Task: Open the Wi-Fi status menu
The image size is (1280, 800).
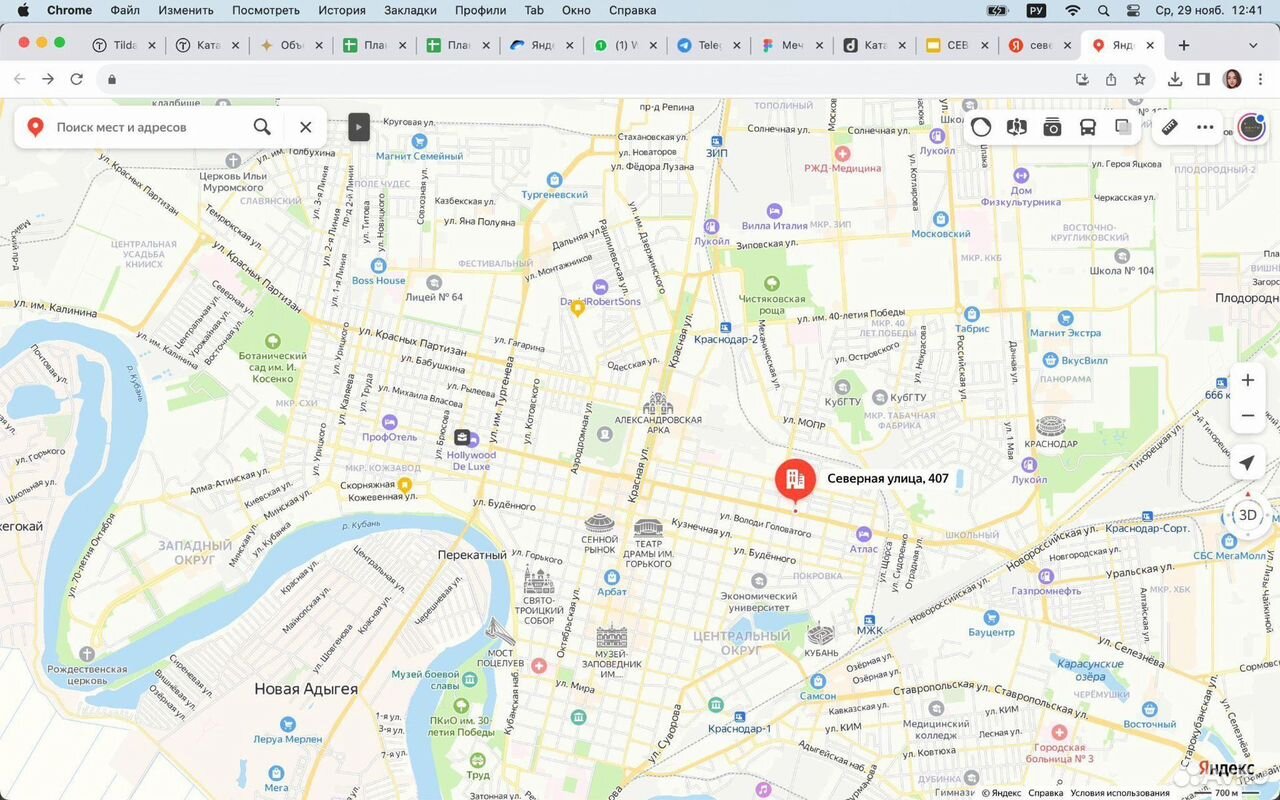Action: [x=1073, y=10]
